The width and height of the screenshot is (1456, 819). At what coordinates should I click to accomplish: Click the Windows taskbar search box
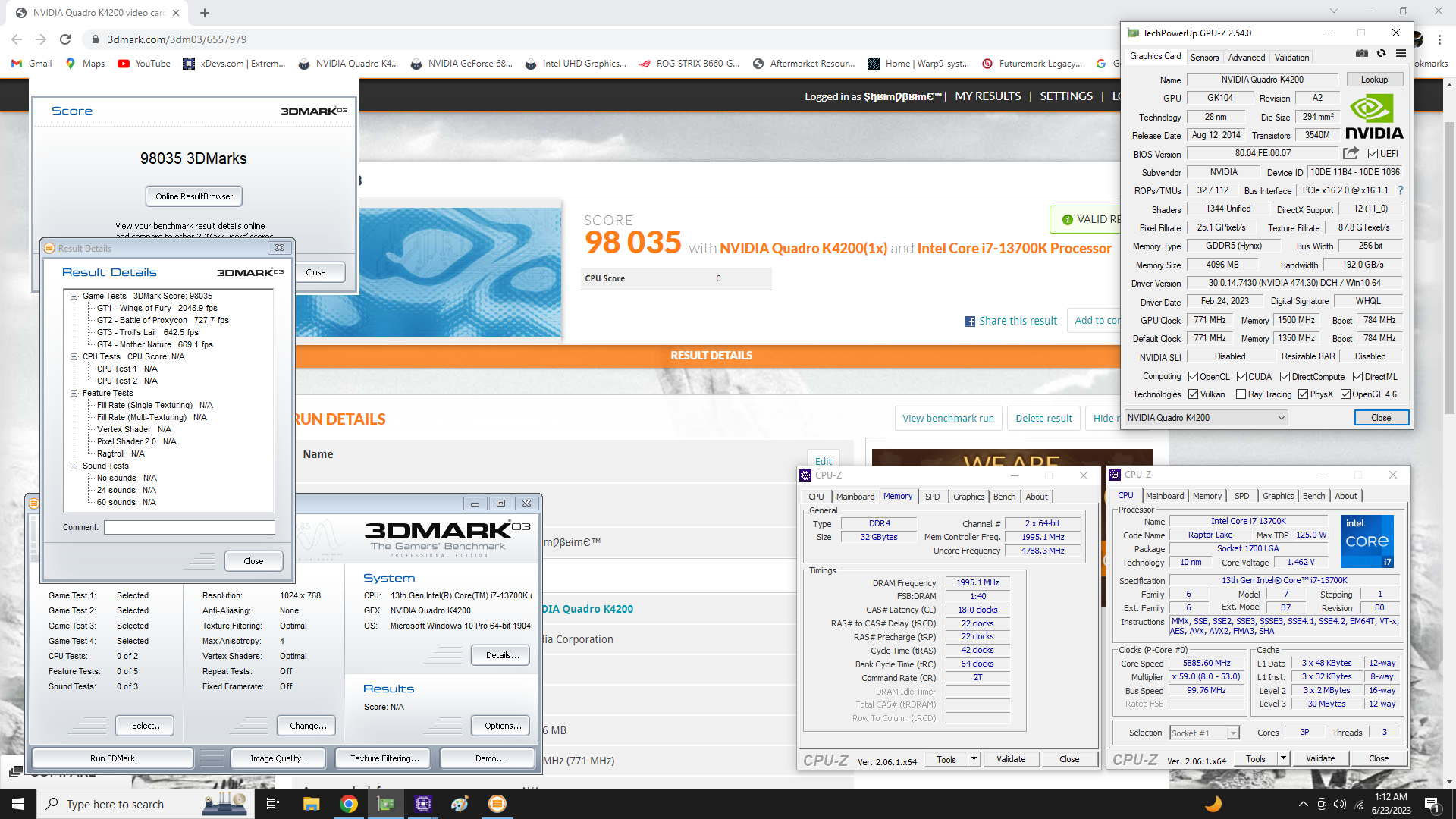pos(144,804)
